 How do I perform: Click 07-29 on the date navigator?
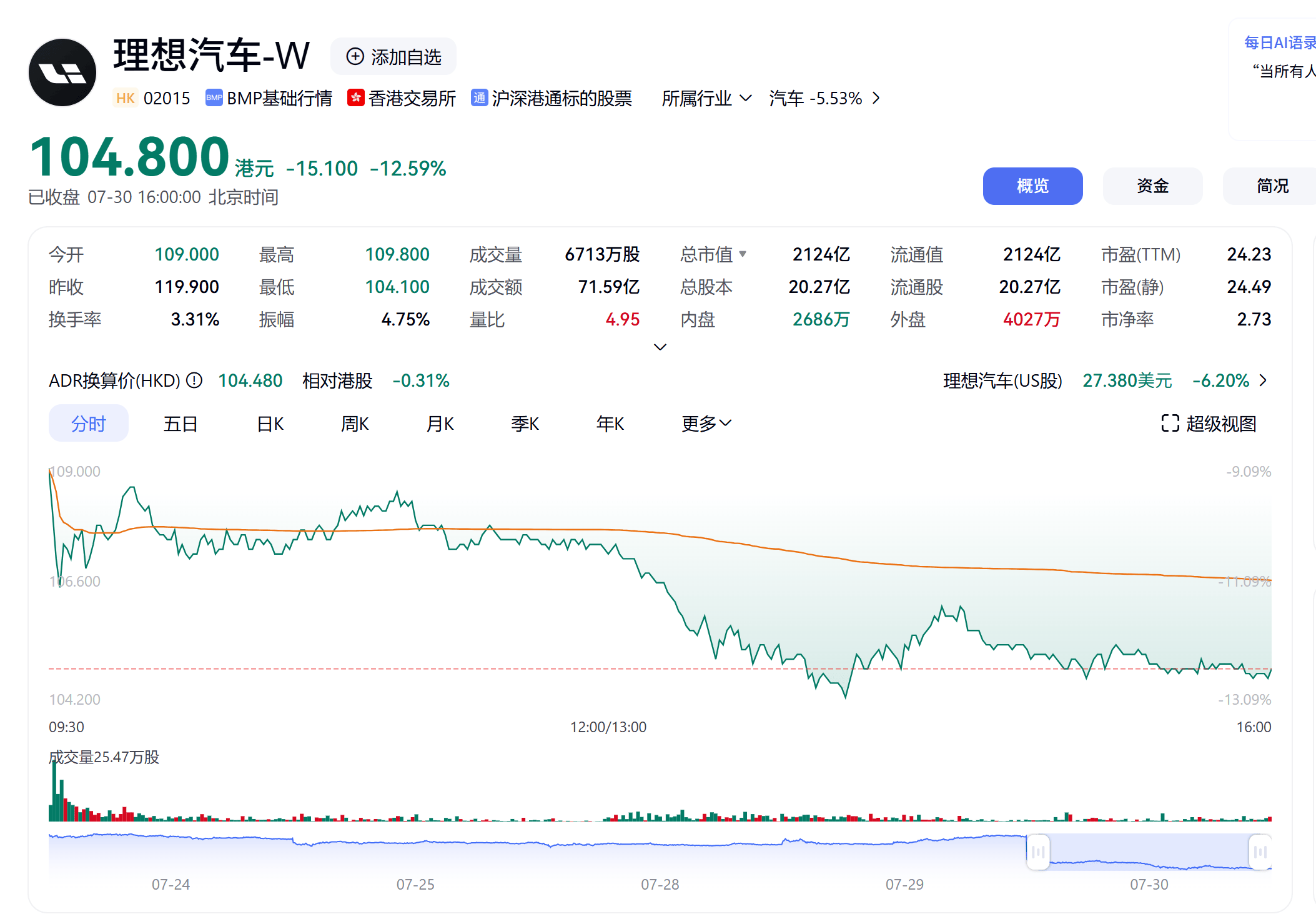tap(904, 884)
